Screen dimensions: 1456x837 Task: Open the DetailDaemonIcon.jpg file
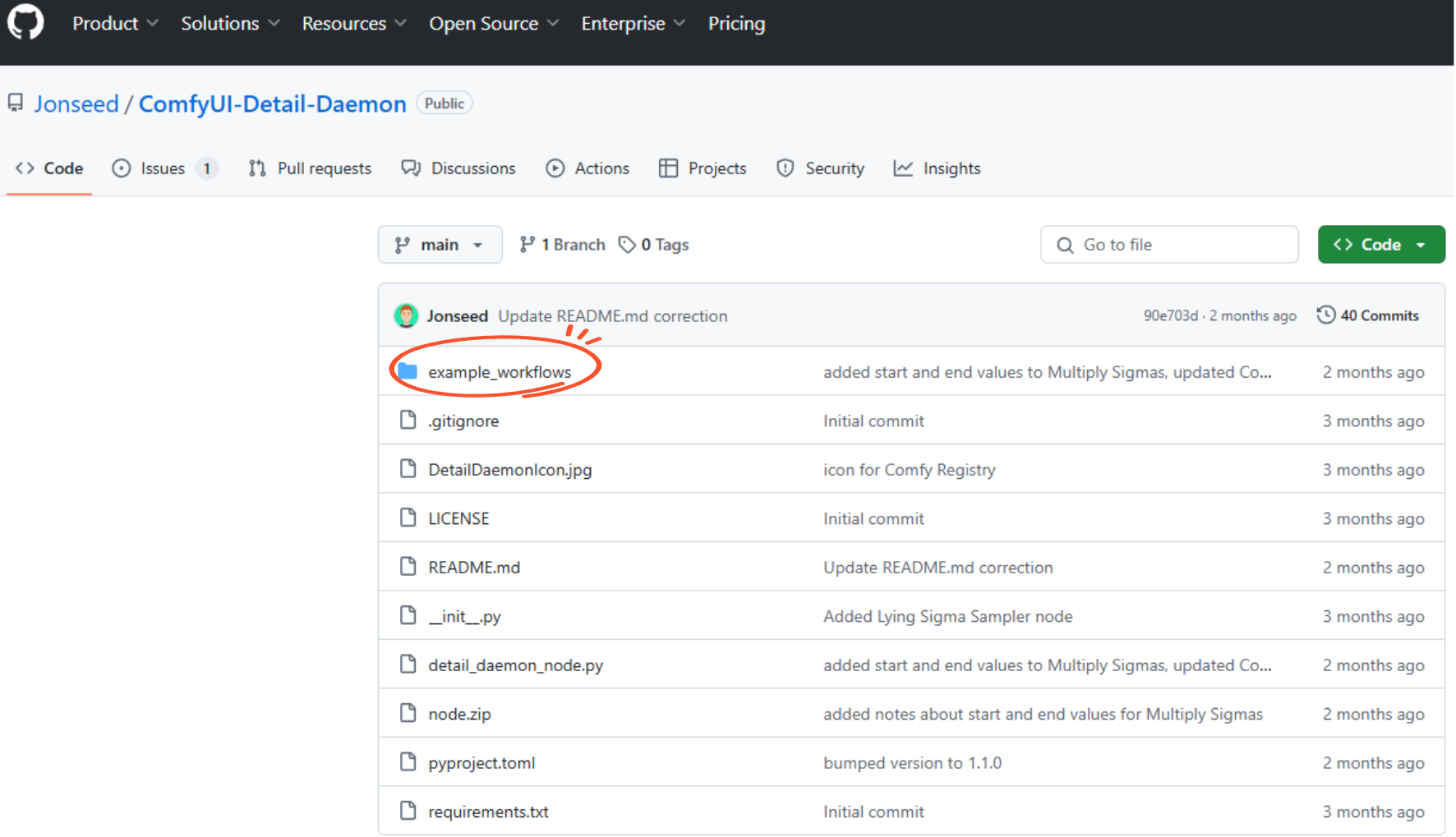point(510,470)
